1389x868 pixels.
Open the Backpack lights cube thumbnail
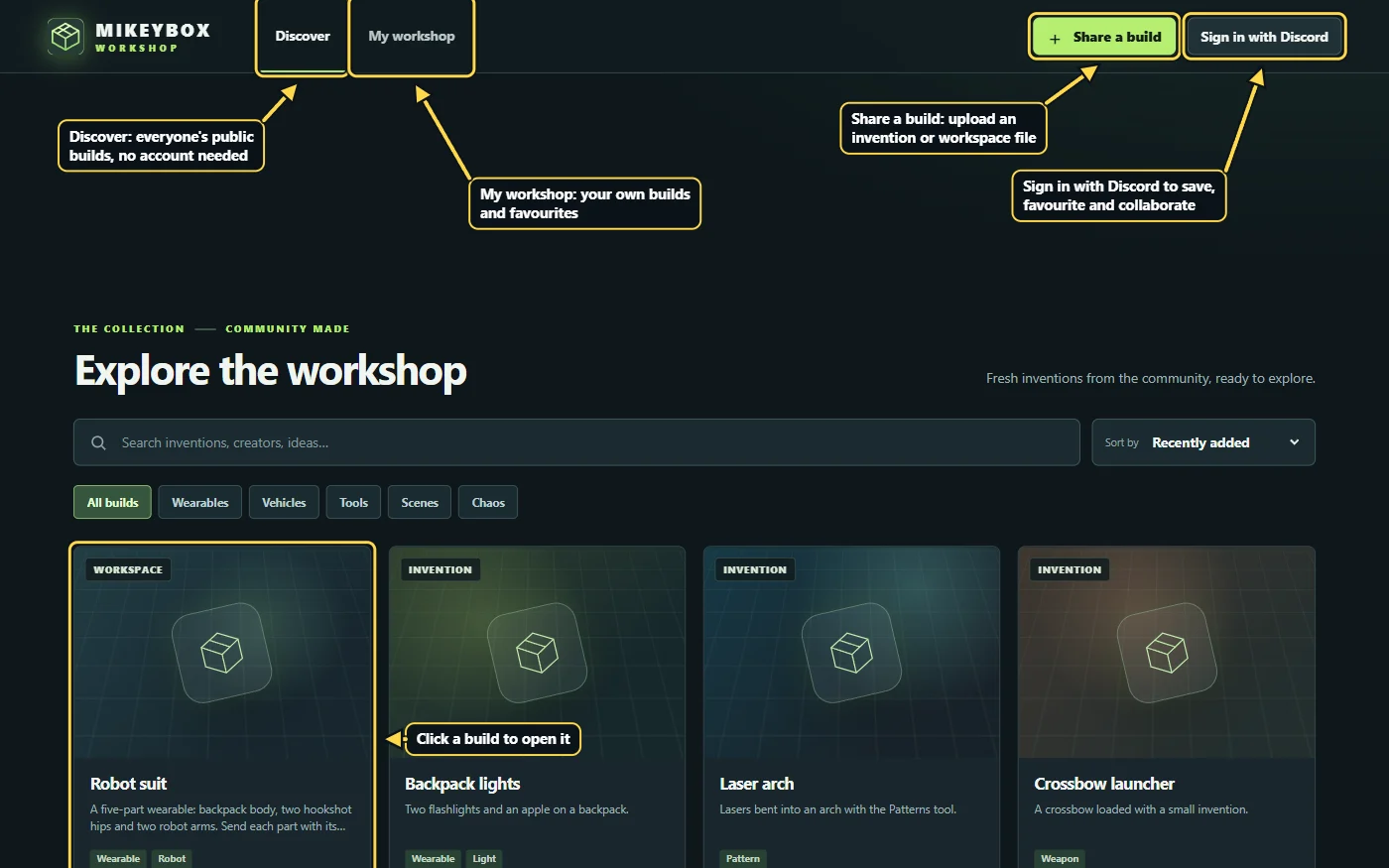coord(537,653)
